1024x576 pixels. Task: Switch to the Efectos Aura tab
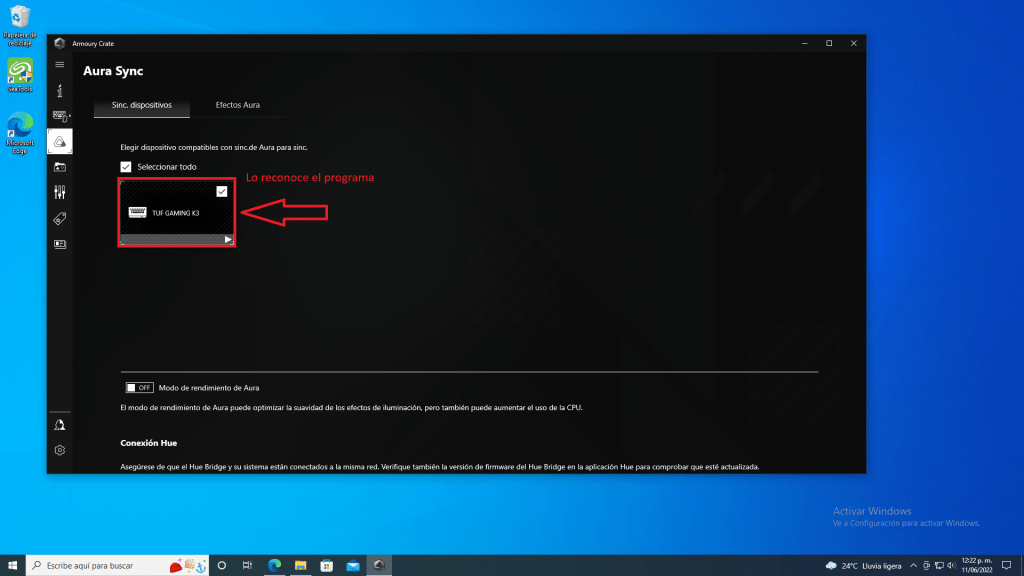click(237, 104)
